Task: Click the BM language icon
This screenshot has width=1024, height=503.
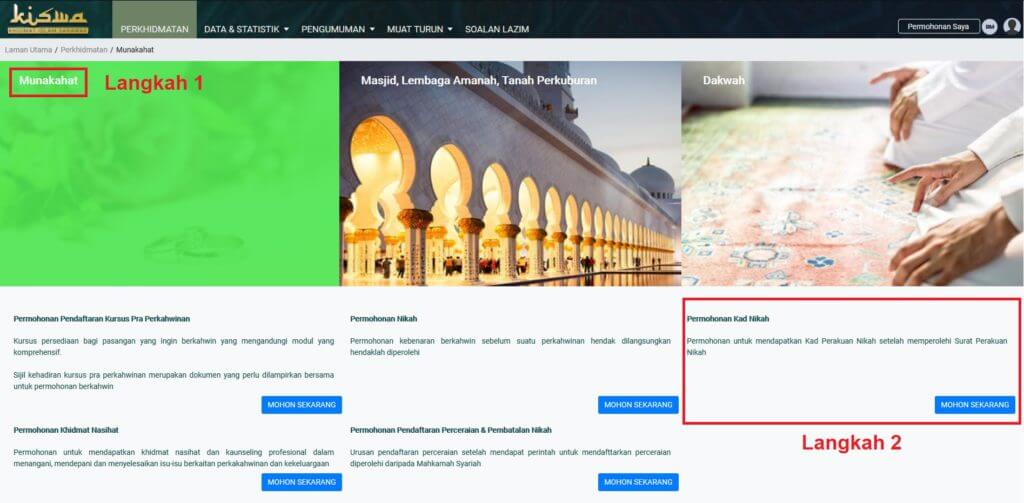Action: pyautogui.click(x=989, y=27)
